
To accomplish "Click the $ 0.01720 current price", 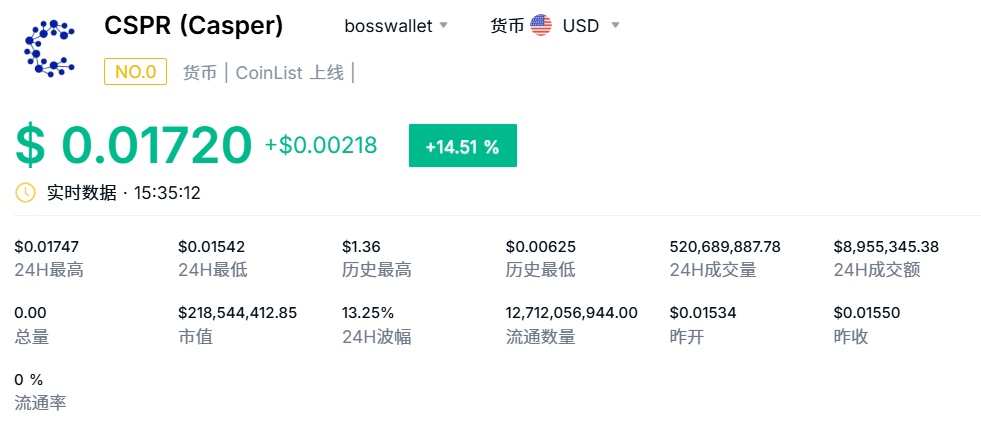I will click(133, 146).
